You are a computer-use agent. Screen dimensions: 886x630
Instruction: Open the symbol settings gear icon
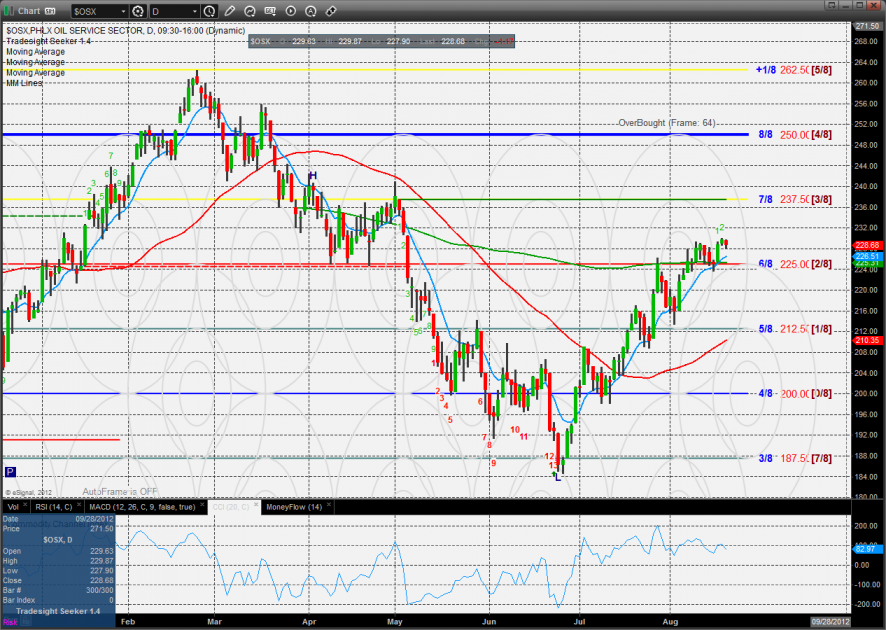[138, 11]
